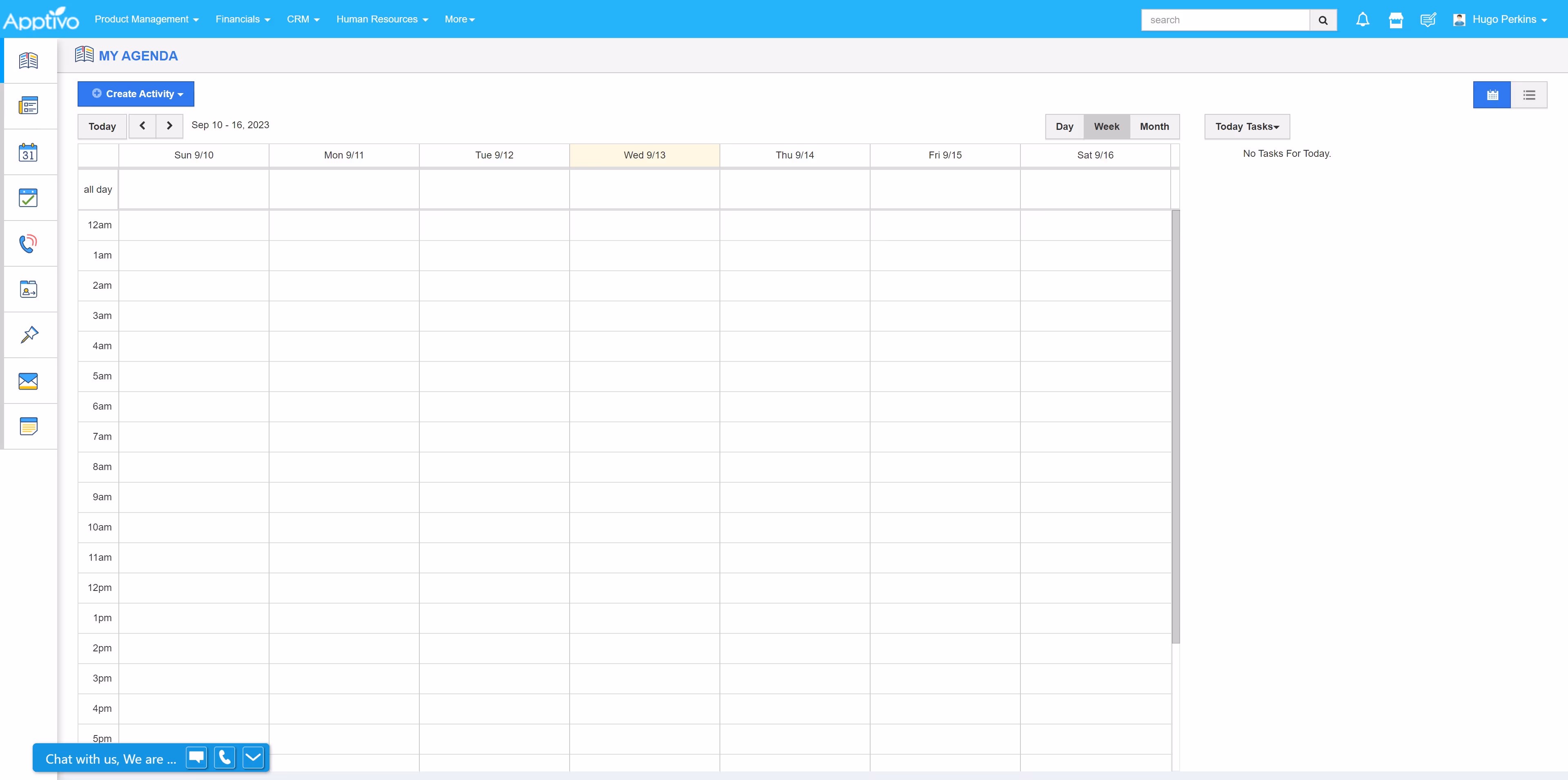Open the Call Logs phone icon
Screen dimensions: 1568x780
tap(28, 243)
